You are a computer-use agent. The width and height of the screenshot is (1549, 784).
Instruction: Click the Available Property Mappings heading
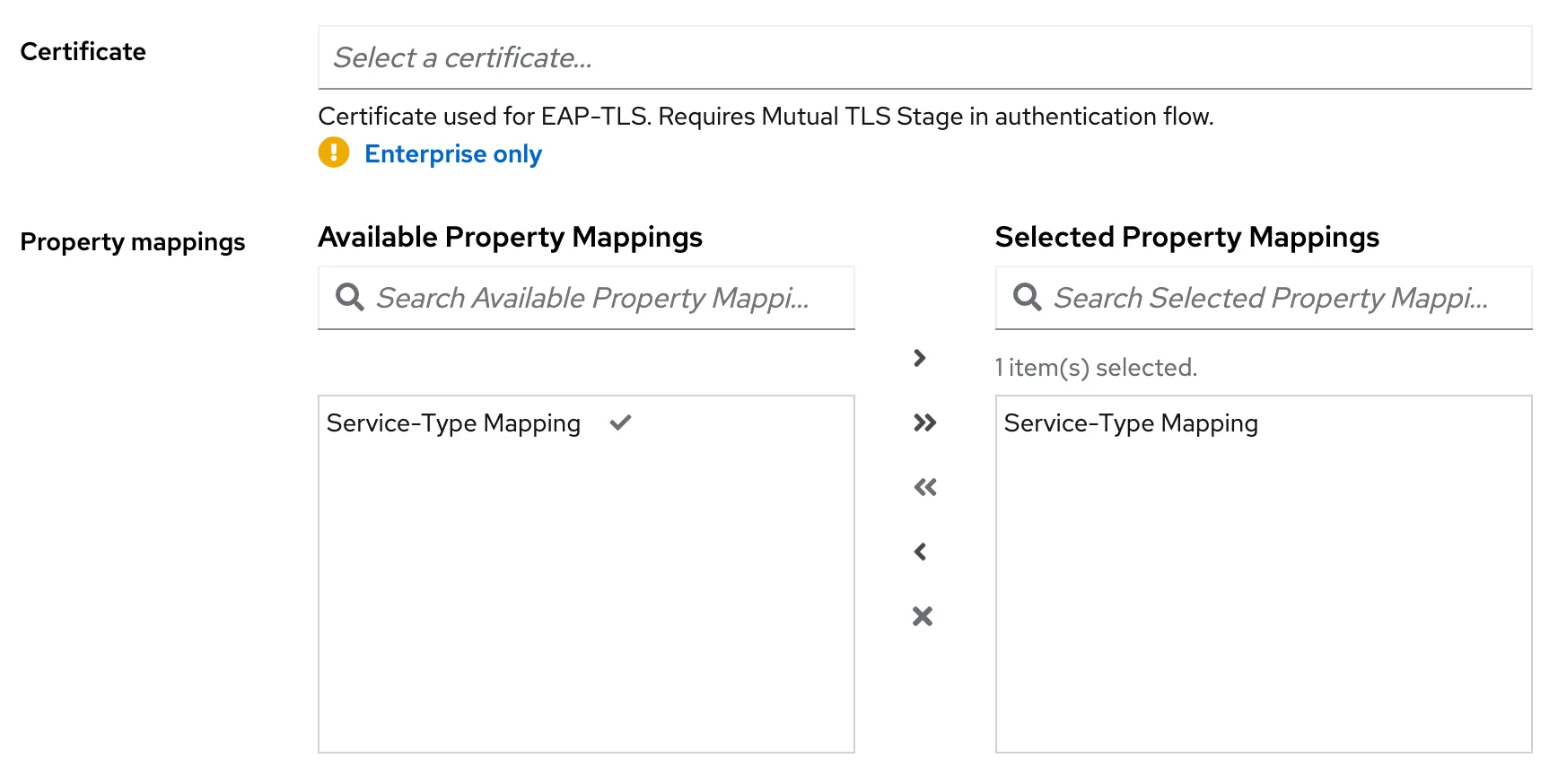pos(510,237)
